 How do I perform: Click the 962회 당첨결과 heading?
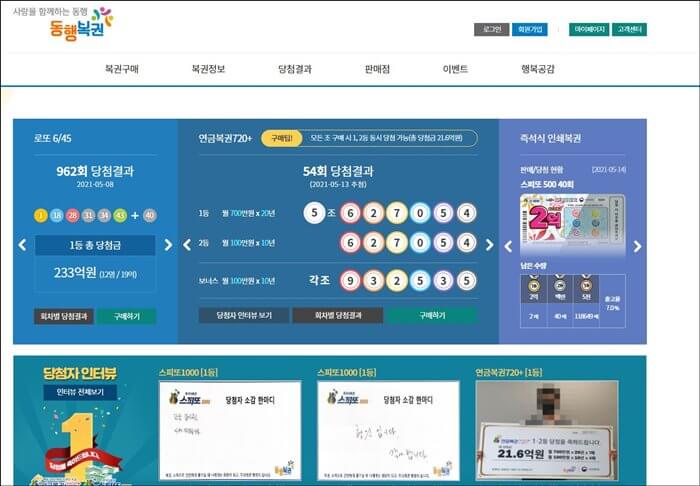click(95, 171)
